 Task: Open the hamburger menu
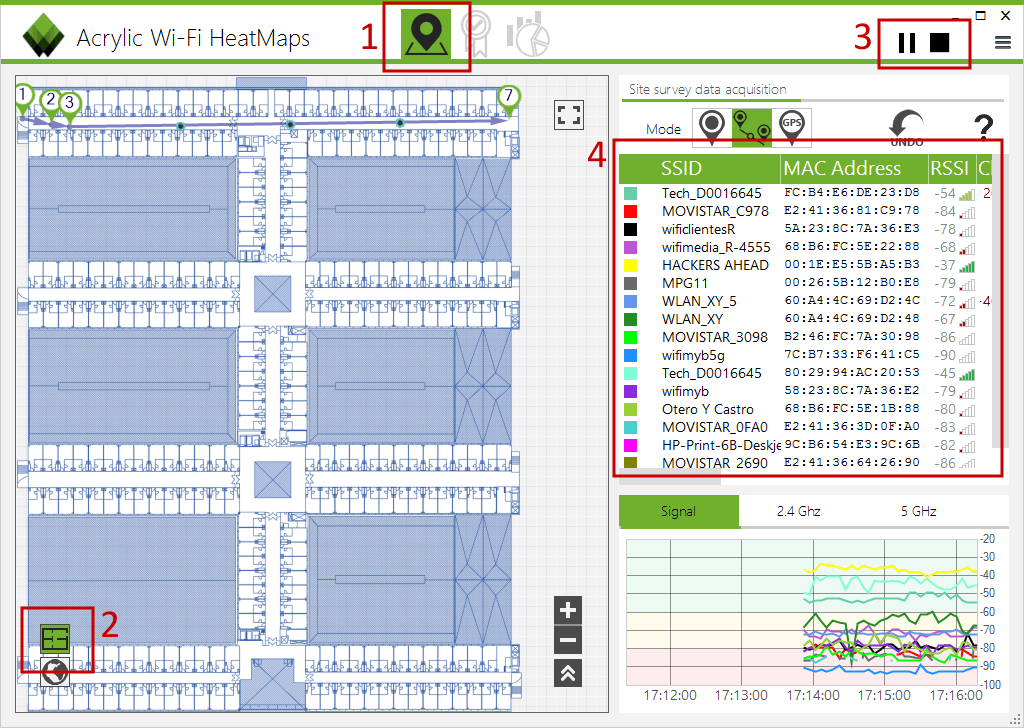(1003, 42)
